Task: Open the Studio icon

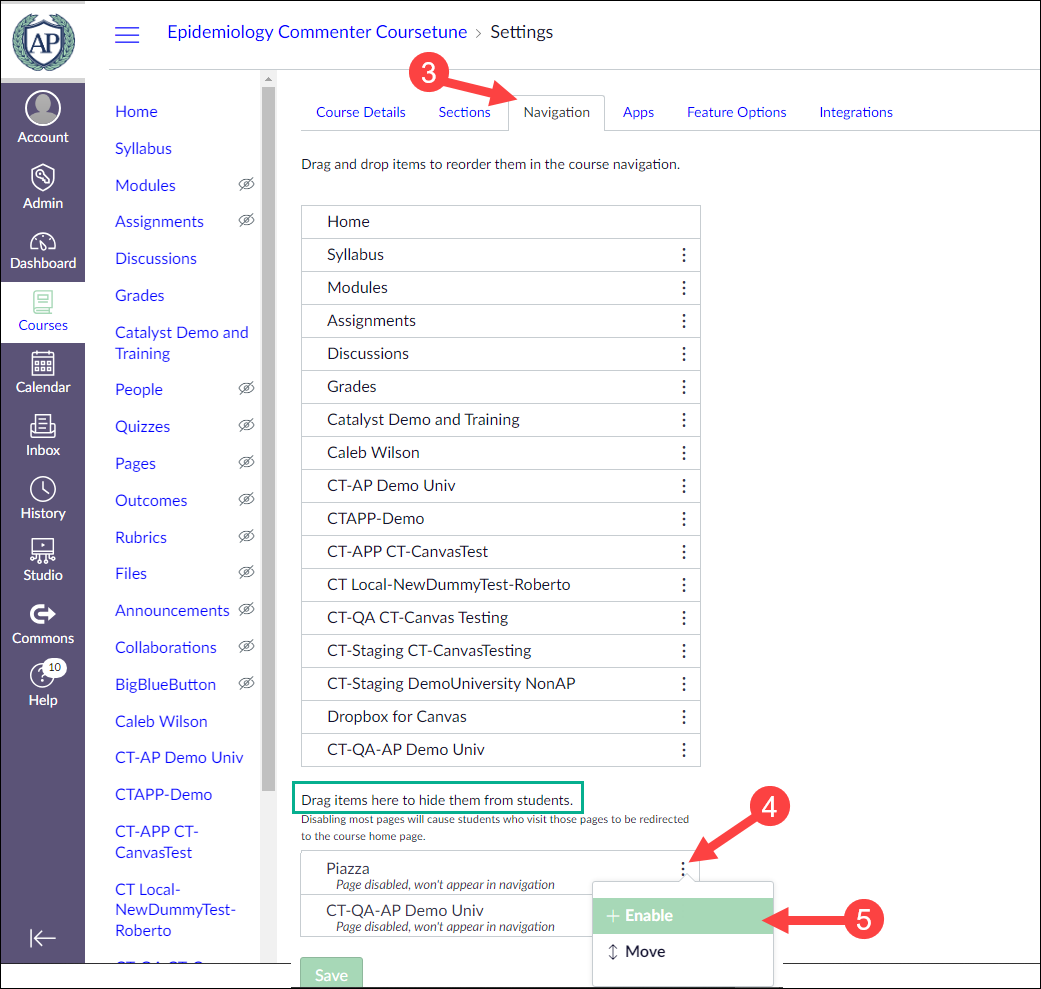Action: [42, 550]
